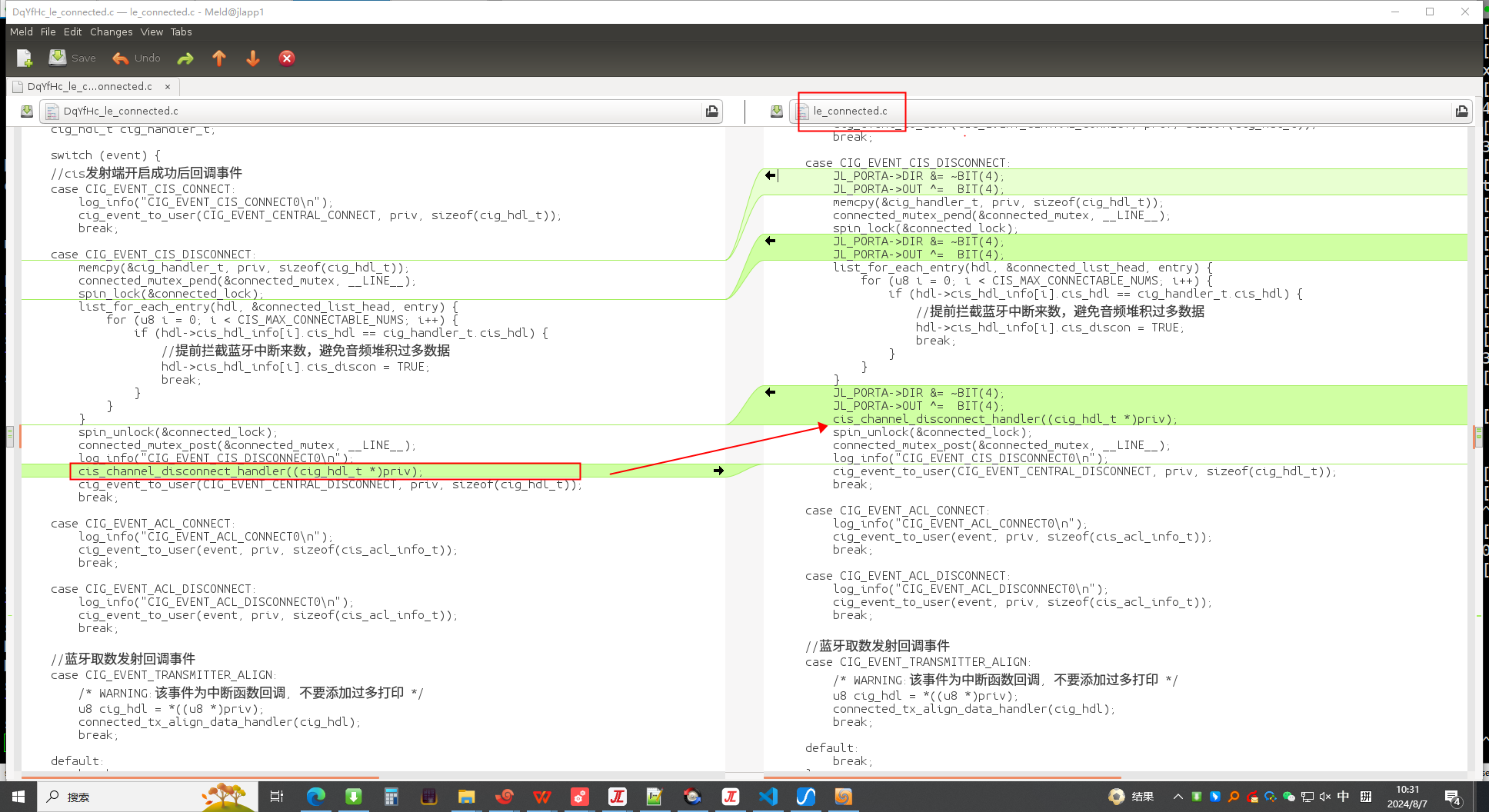Open the Edit menu
1489x812 pixels.
pos(73,32)
